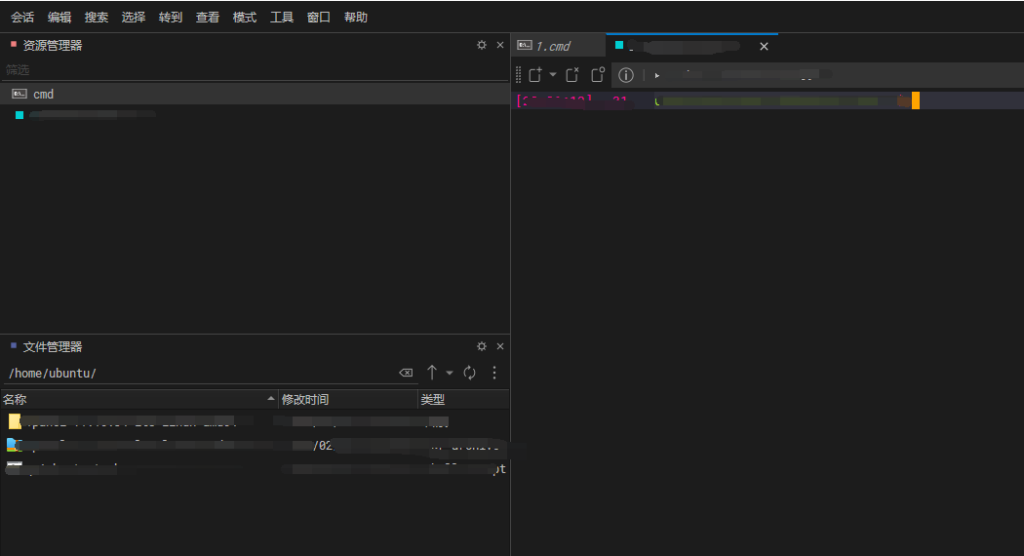Open the session info circle icon
Viewport: 1024px width, 556px height.
tap(626, 75)
